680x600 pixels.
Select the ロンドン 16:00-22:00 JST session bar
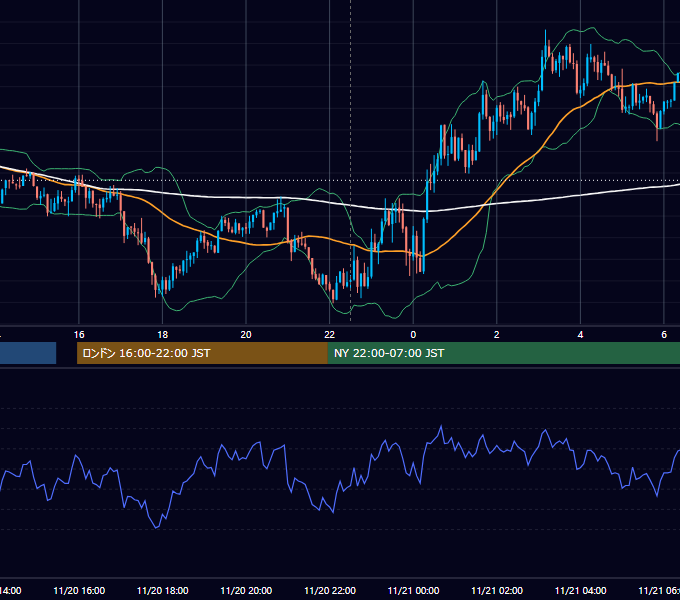202,353
